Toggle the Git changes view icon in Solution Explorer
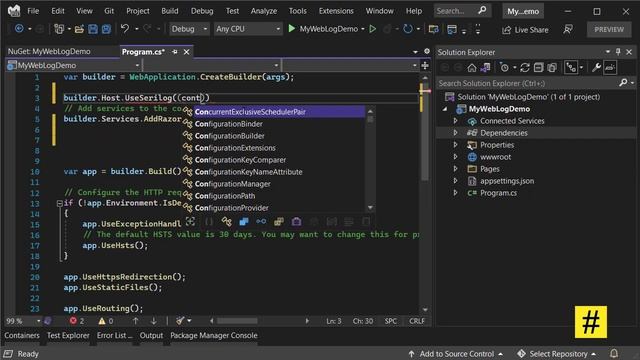This screenshot has height=360, width=640. (x=571, y=68)
